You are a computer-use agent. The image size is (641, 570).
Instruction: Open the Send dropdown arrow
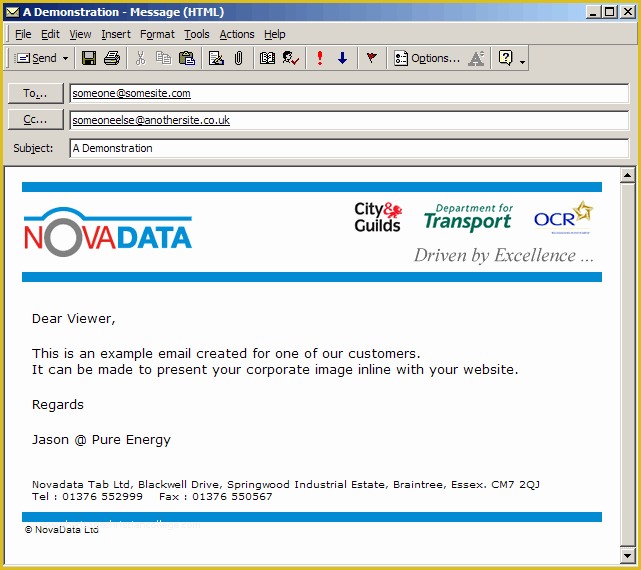(x=65, y=58)
